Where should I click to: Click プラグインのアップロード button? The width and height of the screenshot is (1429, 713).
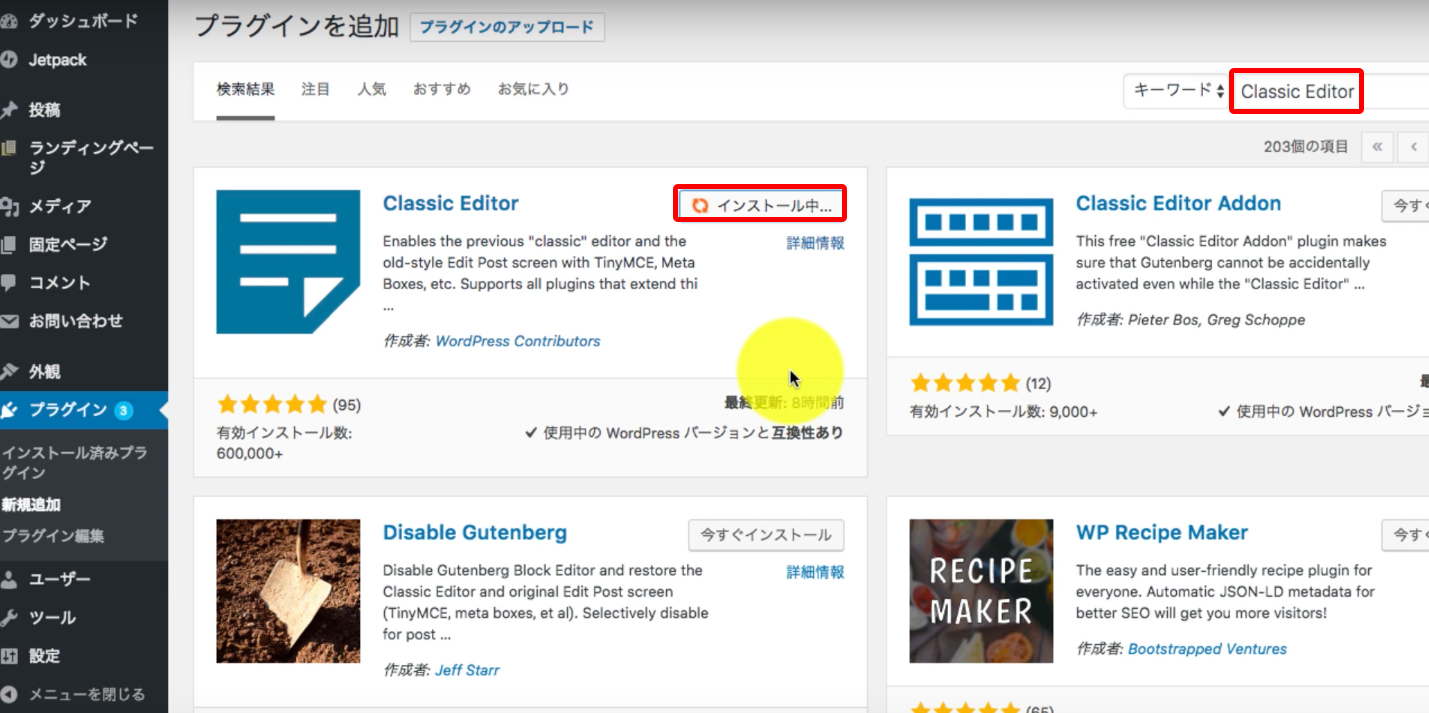tap(507, 28)
